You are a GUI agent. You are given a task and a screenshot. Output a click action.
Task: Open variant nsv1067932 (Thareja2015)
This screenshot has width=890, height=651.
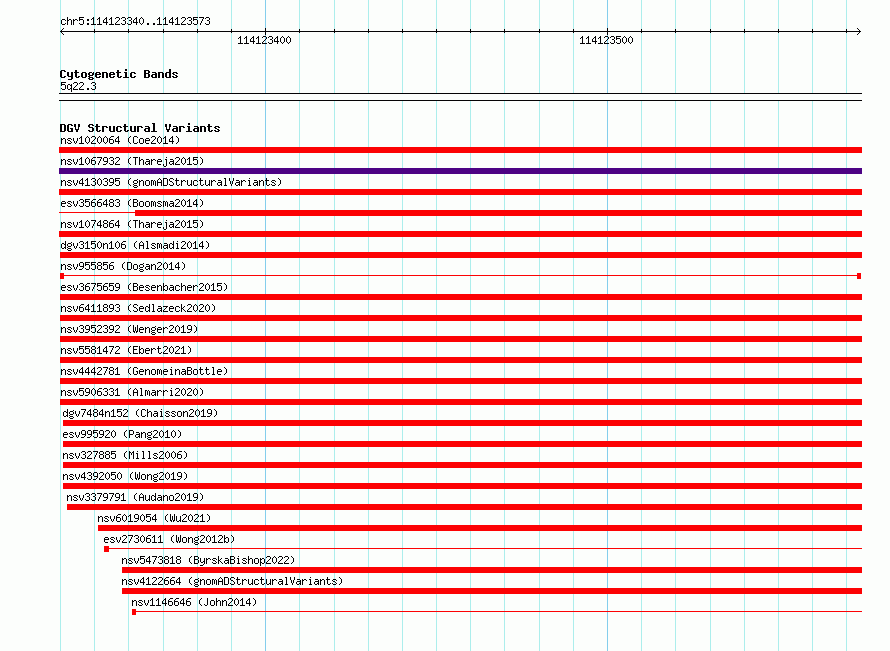point(132,161)
